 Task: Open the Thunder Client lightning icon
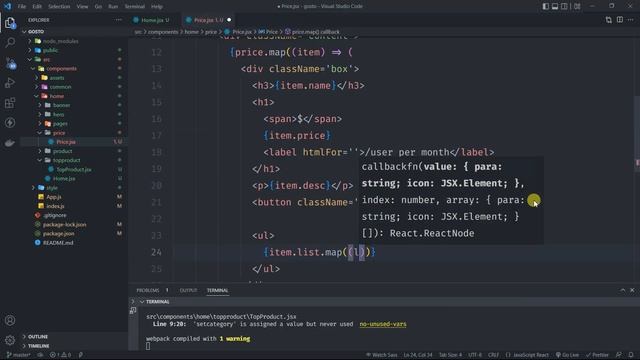tap(10, 122)
